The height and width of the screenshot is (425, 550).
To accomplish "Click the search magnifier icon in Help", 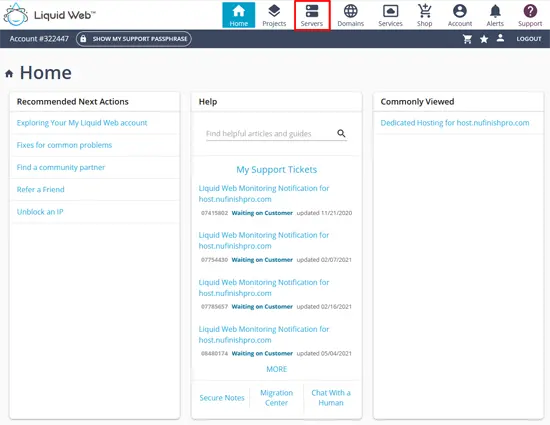I will click(x=341, y=133).
